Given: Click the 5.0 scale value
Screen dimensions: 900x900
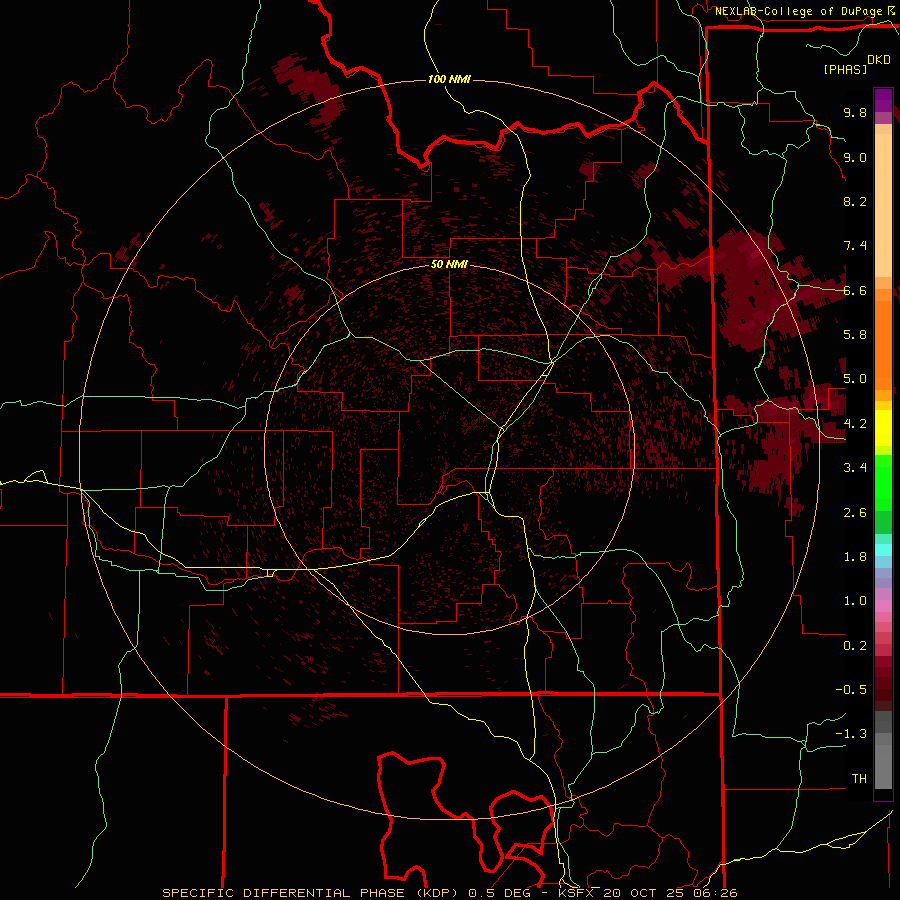Looking at the screenshot, I should pos(855,379).
